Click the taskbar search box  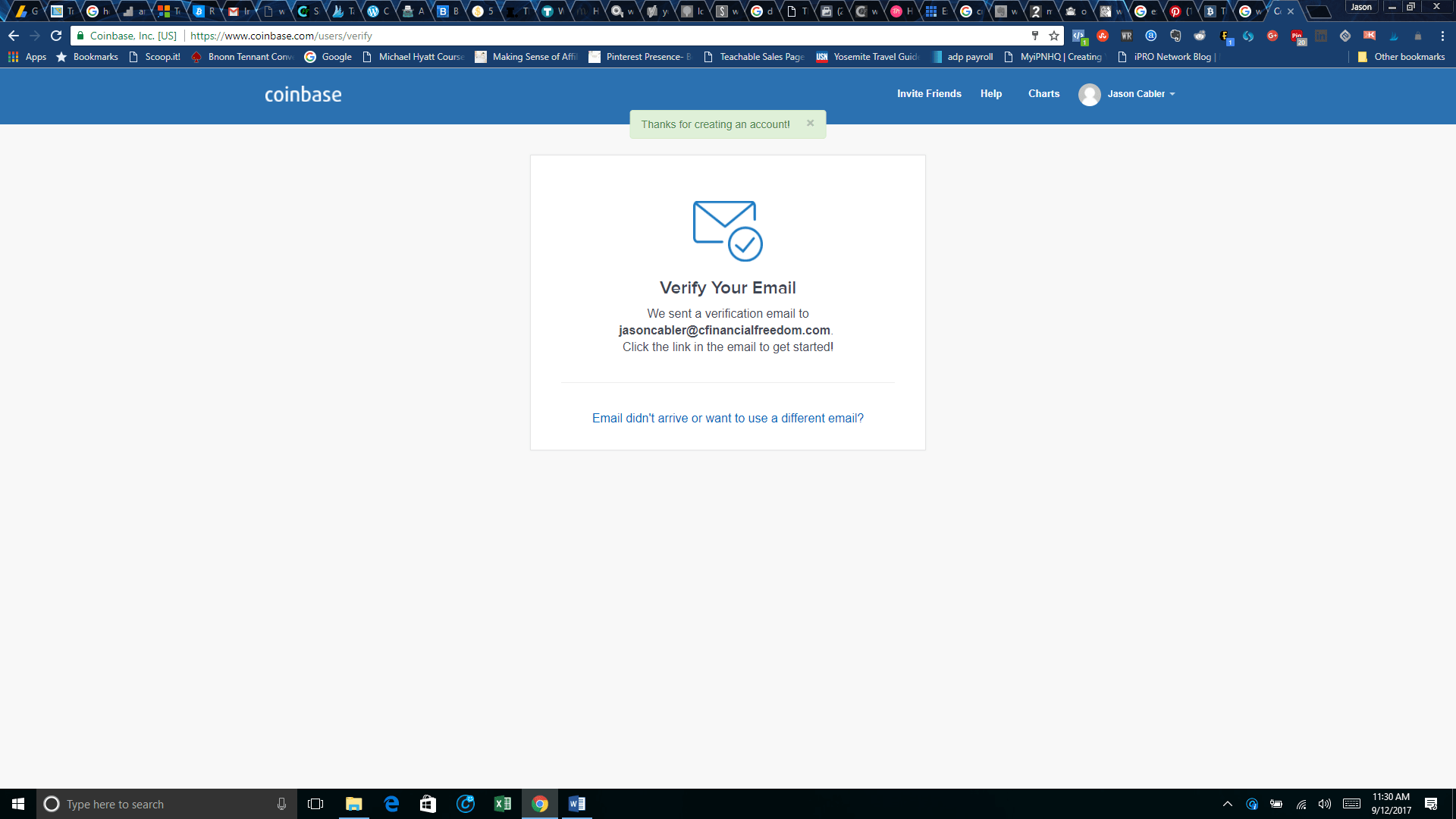click(167, 804)
